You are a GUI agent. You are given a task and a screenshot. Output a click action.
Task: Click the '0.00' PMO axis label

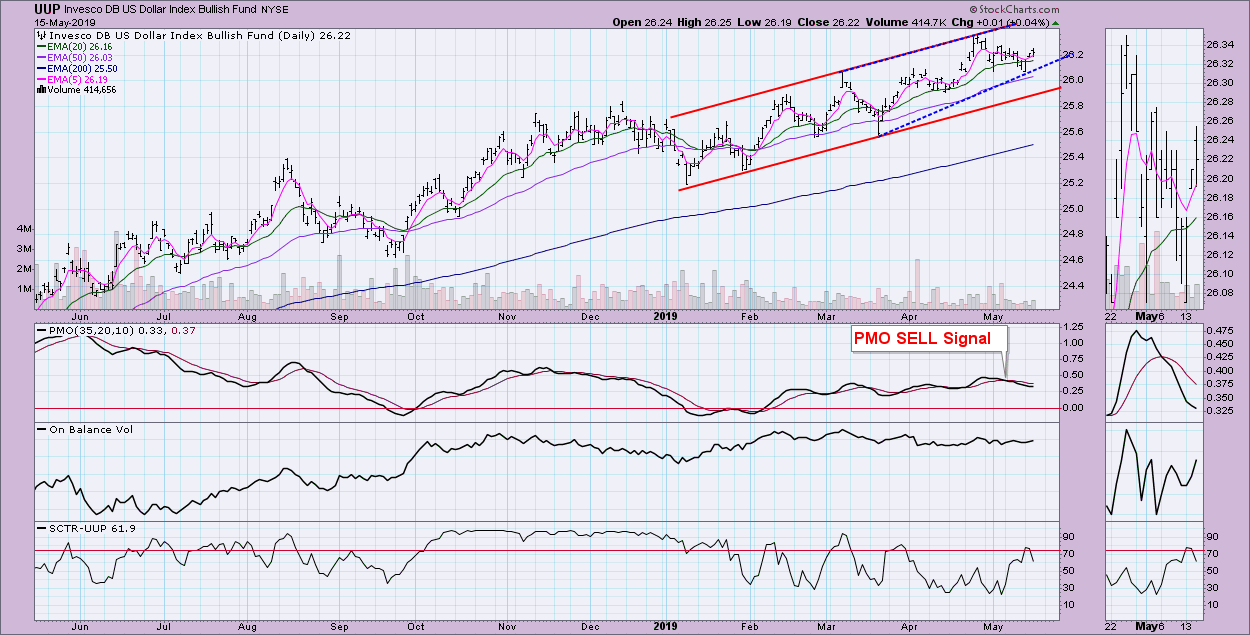coord(1072,407)
